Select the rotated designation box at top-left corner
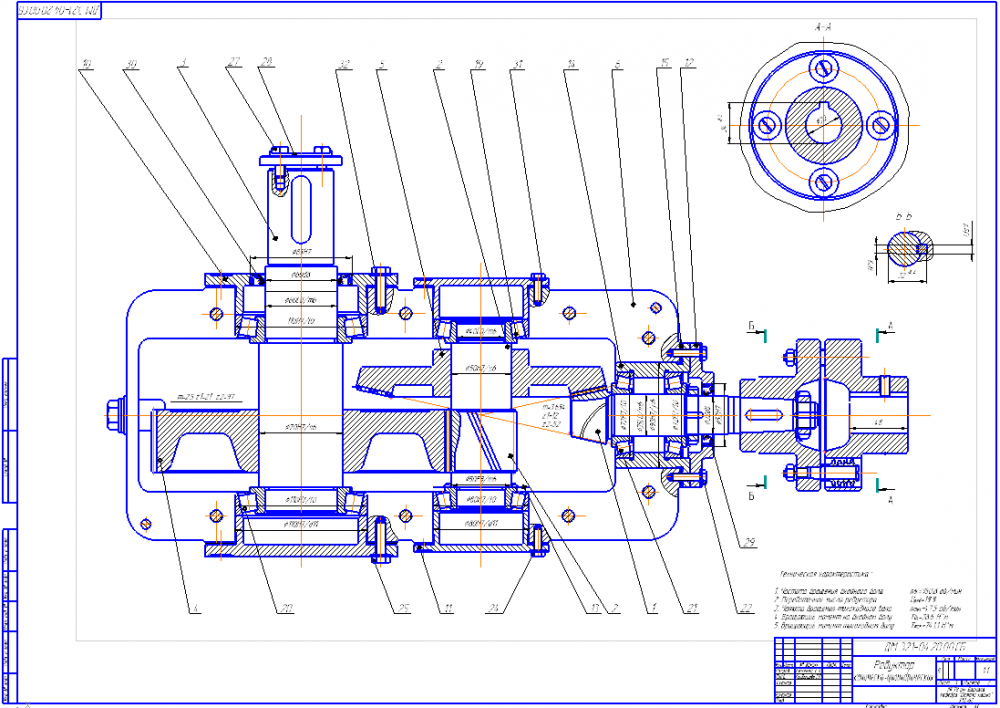1000x708 pixels. [59, 11]
